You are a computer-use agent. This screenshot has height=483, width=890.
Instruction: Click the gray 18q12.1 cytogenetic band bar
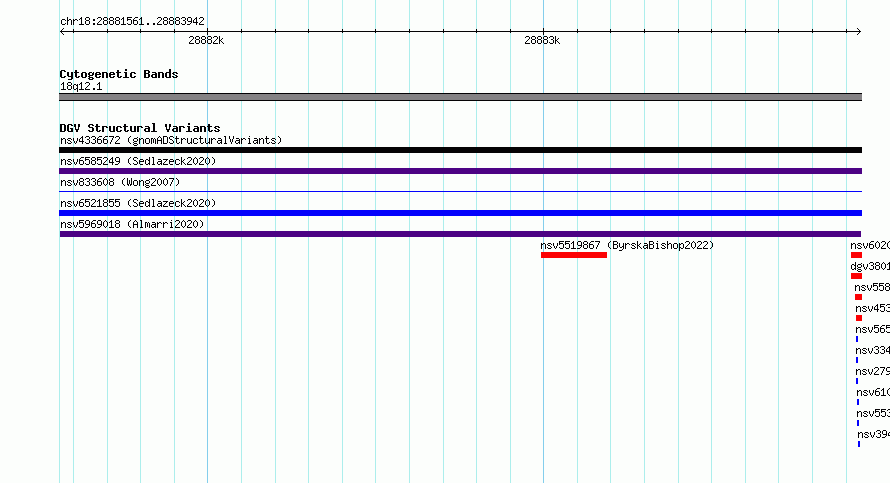click(460, 97)
